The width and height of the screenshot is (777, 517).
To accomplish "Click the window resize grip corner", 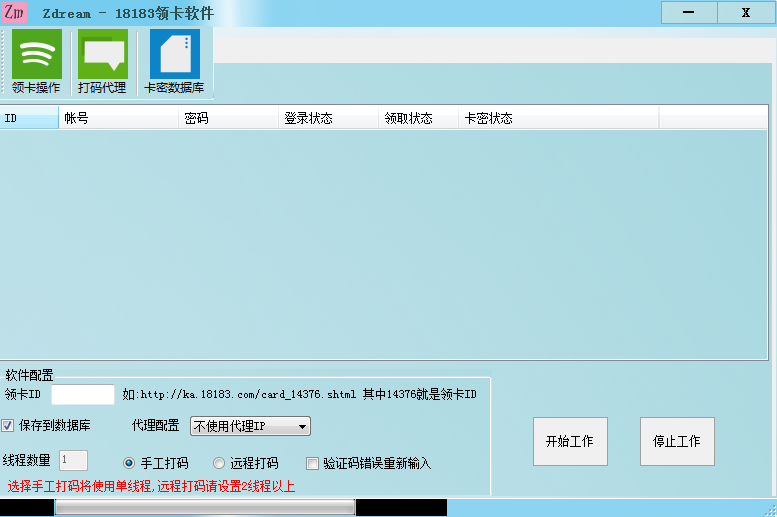I will pyautogui.click(x=771, y=511).
